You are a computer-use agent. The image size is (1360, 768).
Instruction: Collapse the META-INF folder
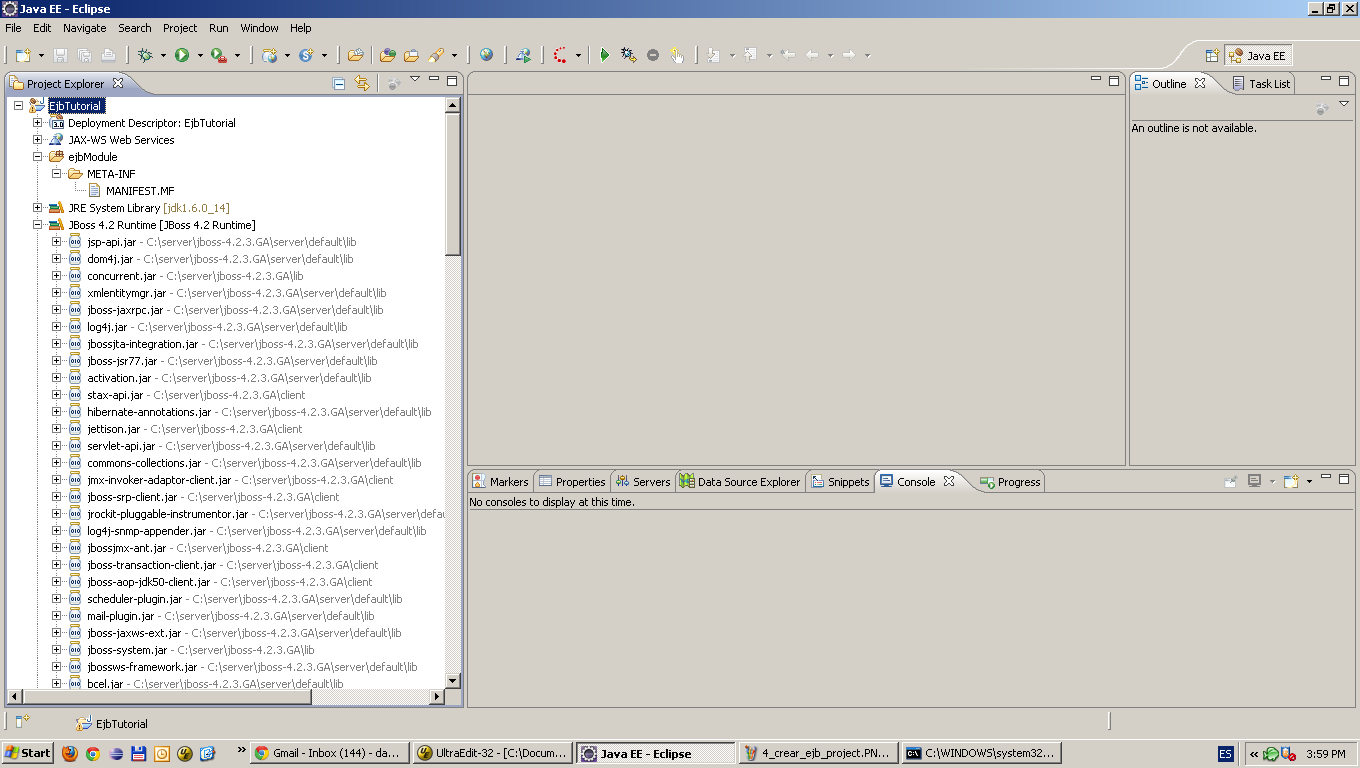(58, 173)
